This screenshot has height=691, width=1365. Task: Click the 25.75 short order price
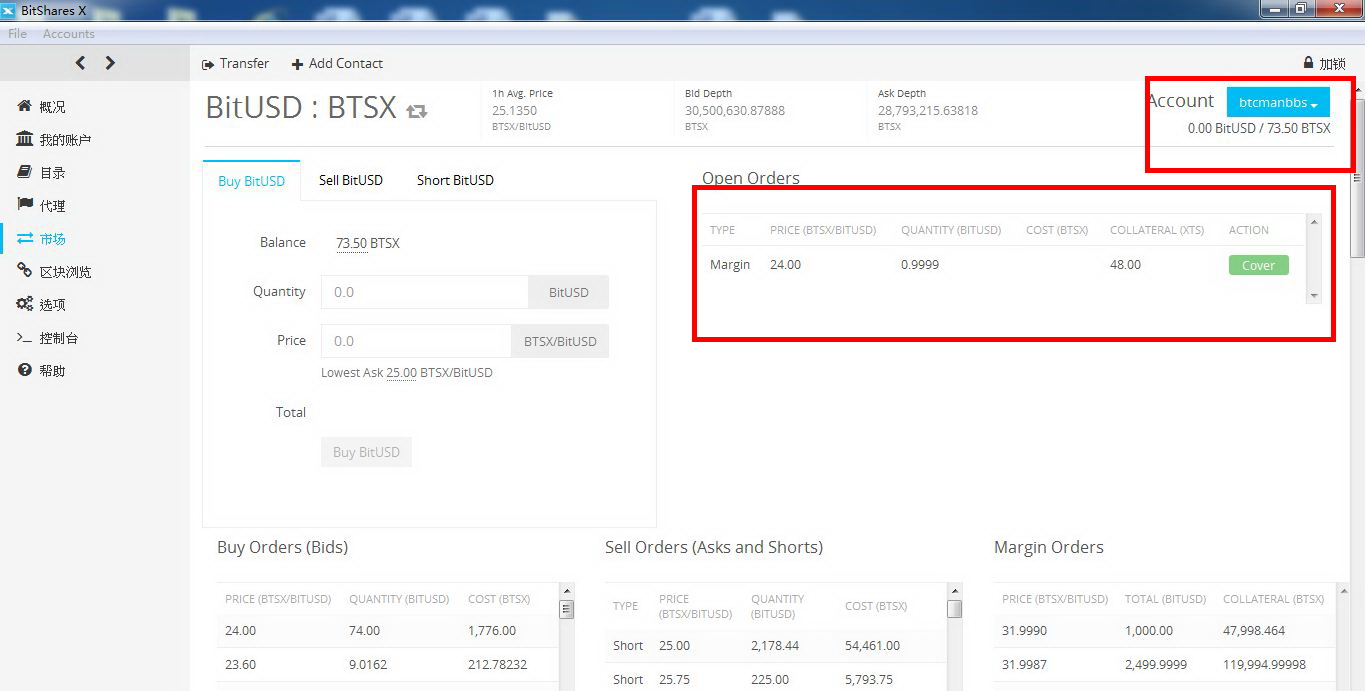tap(675, 680)
